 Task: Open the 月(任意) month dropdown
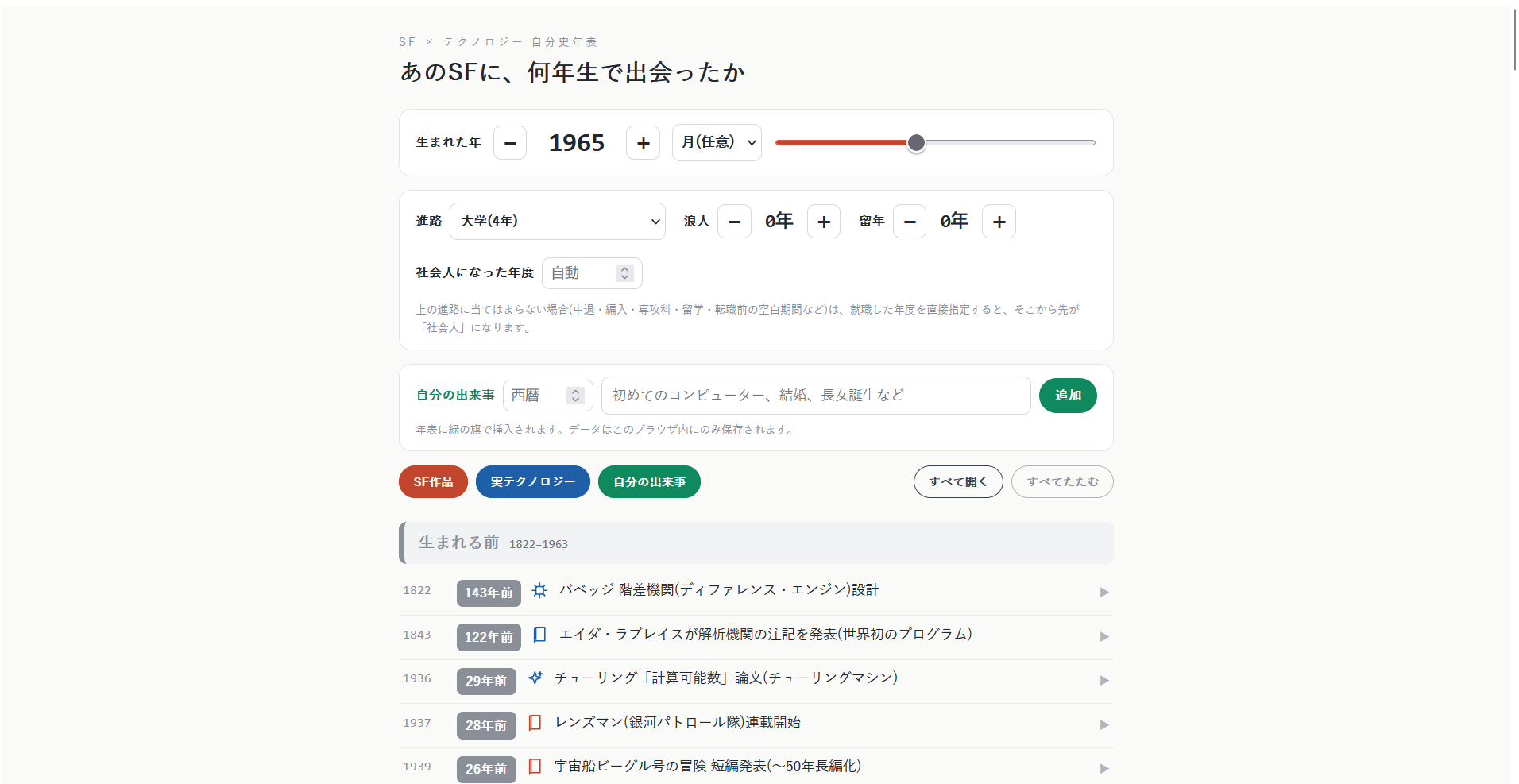[x=717, y=143]
